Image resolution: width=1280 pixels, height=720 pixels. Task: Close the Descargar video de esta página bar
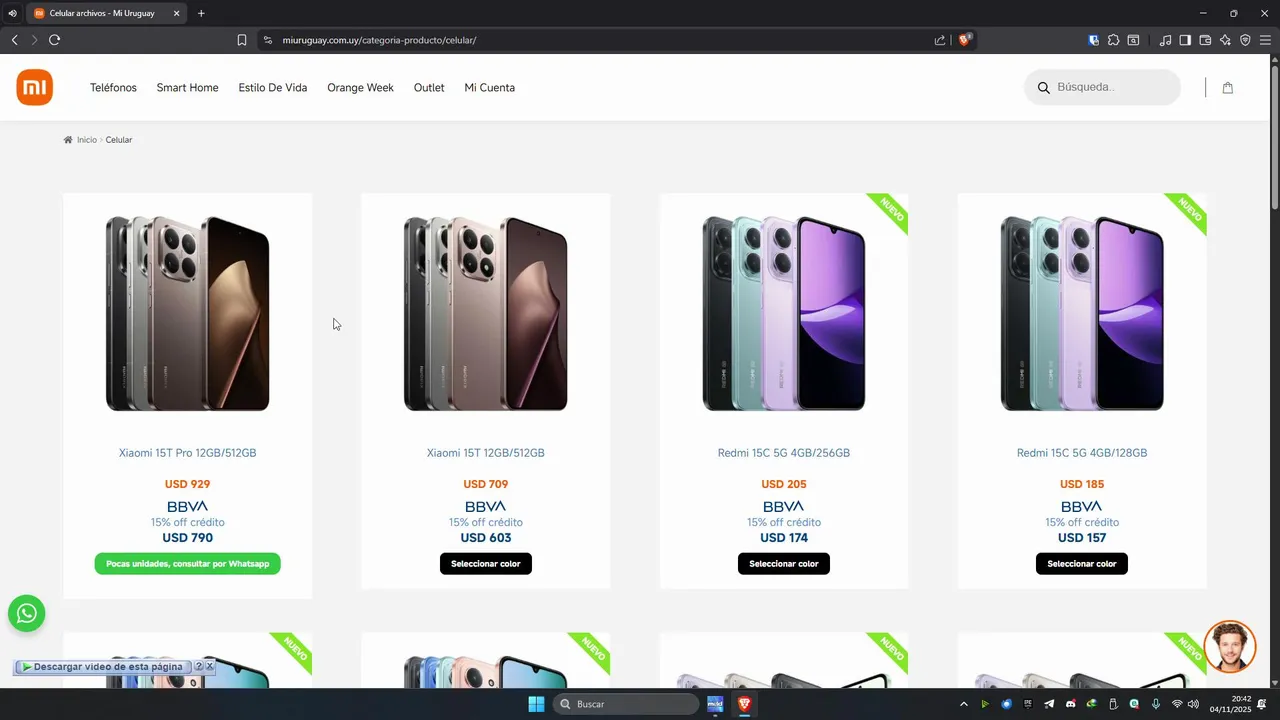(209, 666)
